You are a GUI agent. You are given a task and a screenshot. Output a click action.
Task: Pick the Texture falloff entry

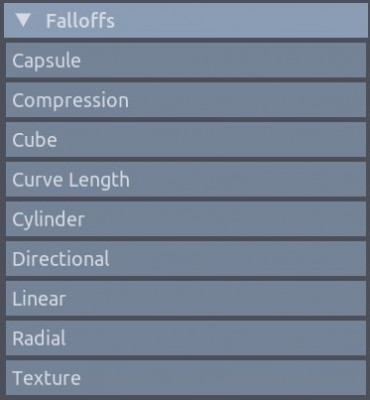(186, 378)
